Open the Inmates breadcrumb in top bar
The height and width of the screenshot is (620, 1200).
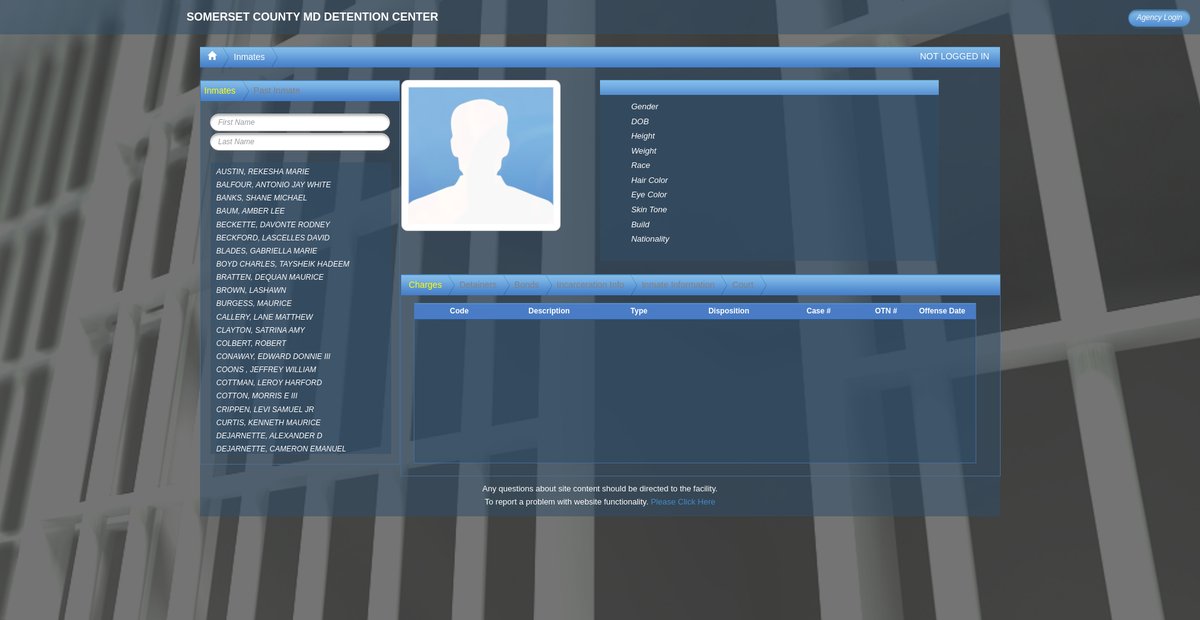click(x=249, y=57)
